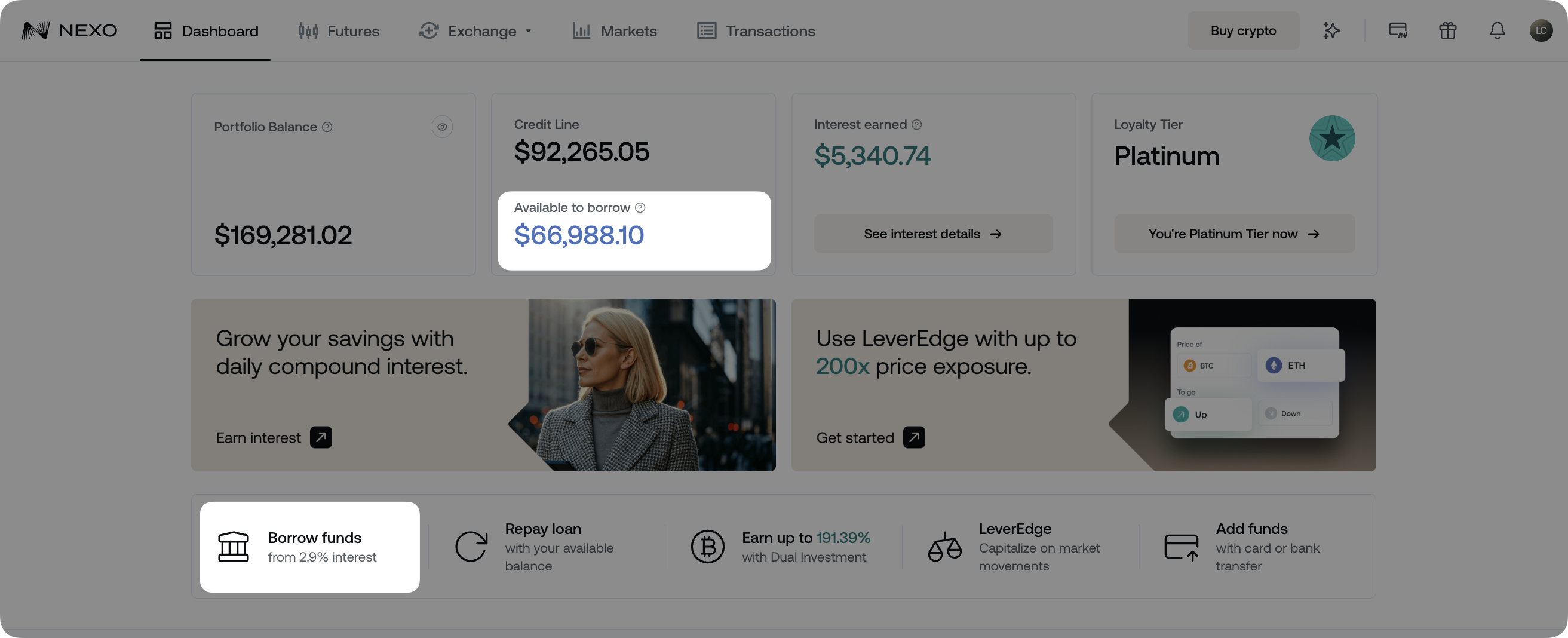Image resolution: width=1568 pixels, height=638 pixels.
Task: Open the LC profile avatar menu
Action: click(x=1542, y=30)
